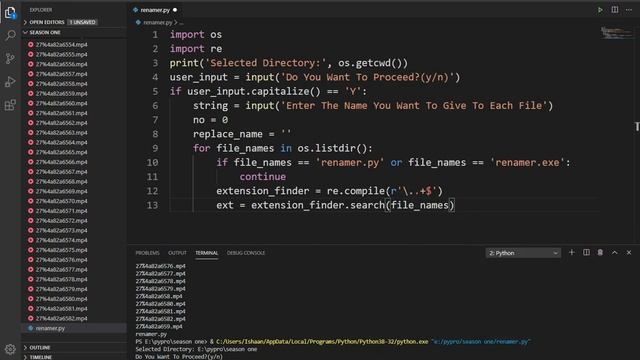The image size is (640, 360).
Task: Collapse the Season One folder section
Action: pos(45,32)
